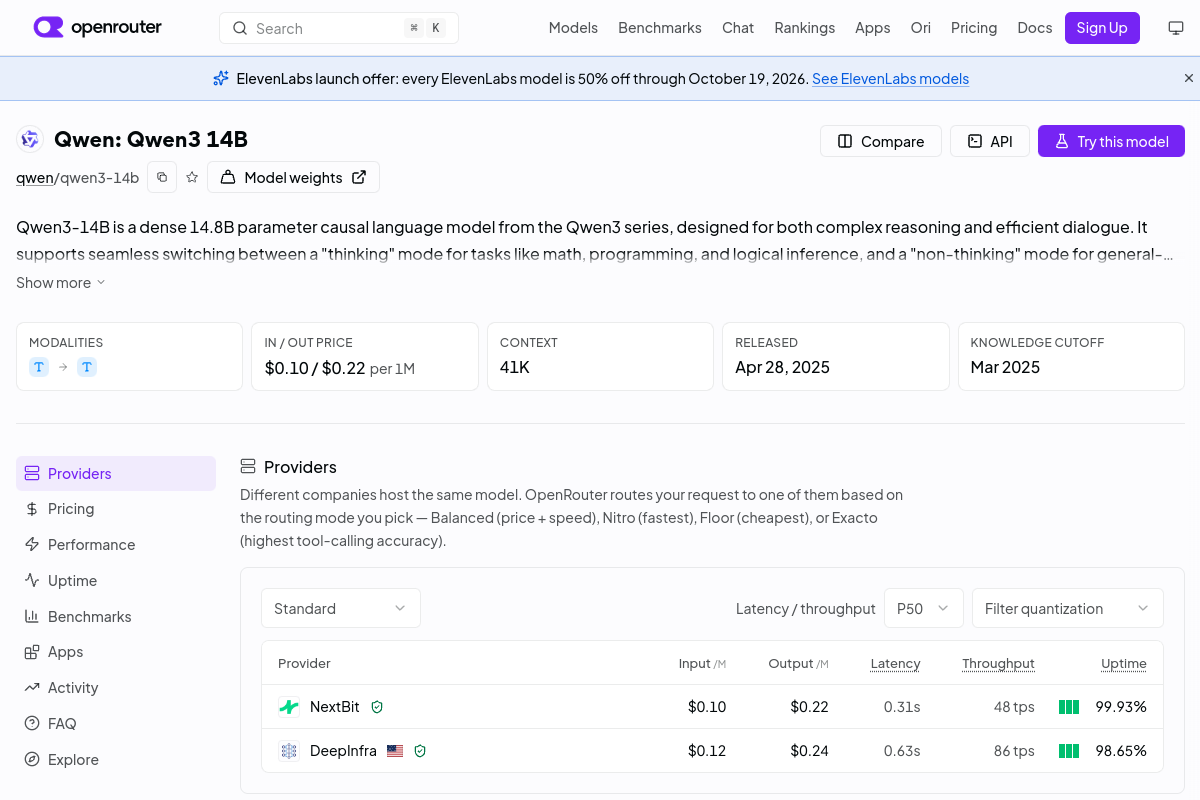Star the Qwen3 14B model as favorite
This screenshot has width=1200, height=800.
coord(192,177)
